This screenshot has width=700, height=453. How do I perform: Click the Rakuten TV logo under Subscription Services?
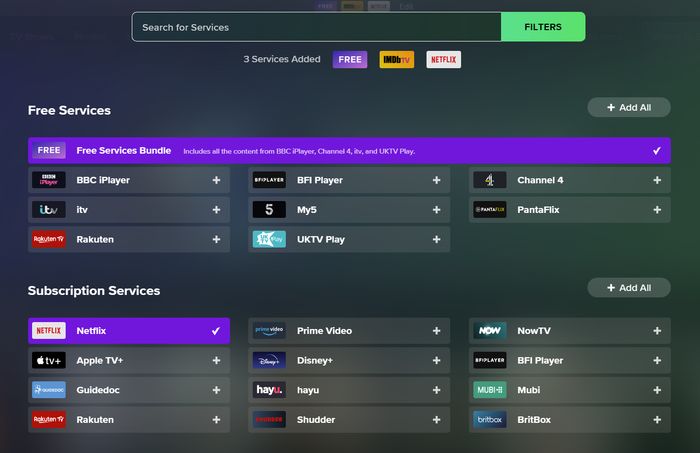pyautogui.click(x=49, y=420)
